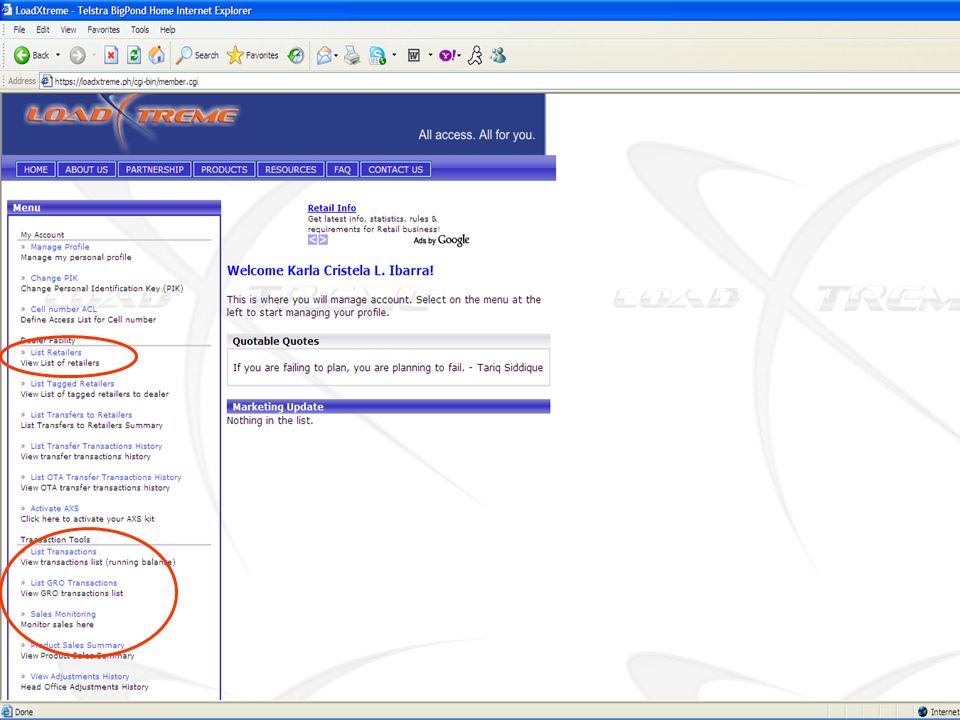Open the Favorites menu in the menu bar
The width and height of the screenshot is (960, 720).
click(x=103, y=29)
